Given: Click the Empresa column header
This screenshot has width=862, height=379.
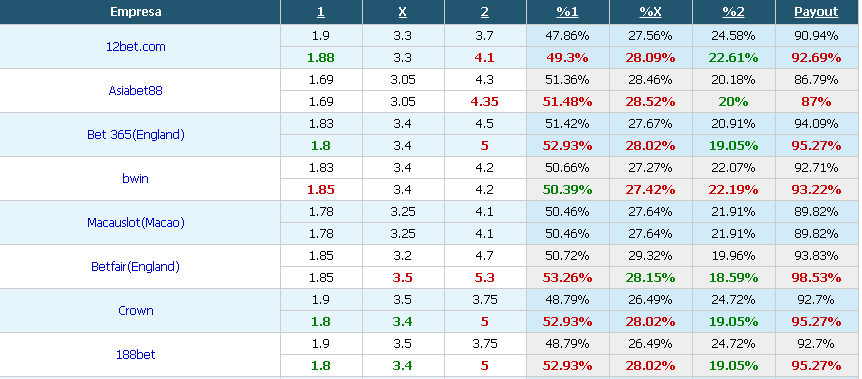Looking at the screenshot, I should point(135,12).
